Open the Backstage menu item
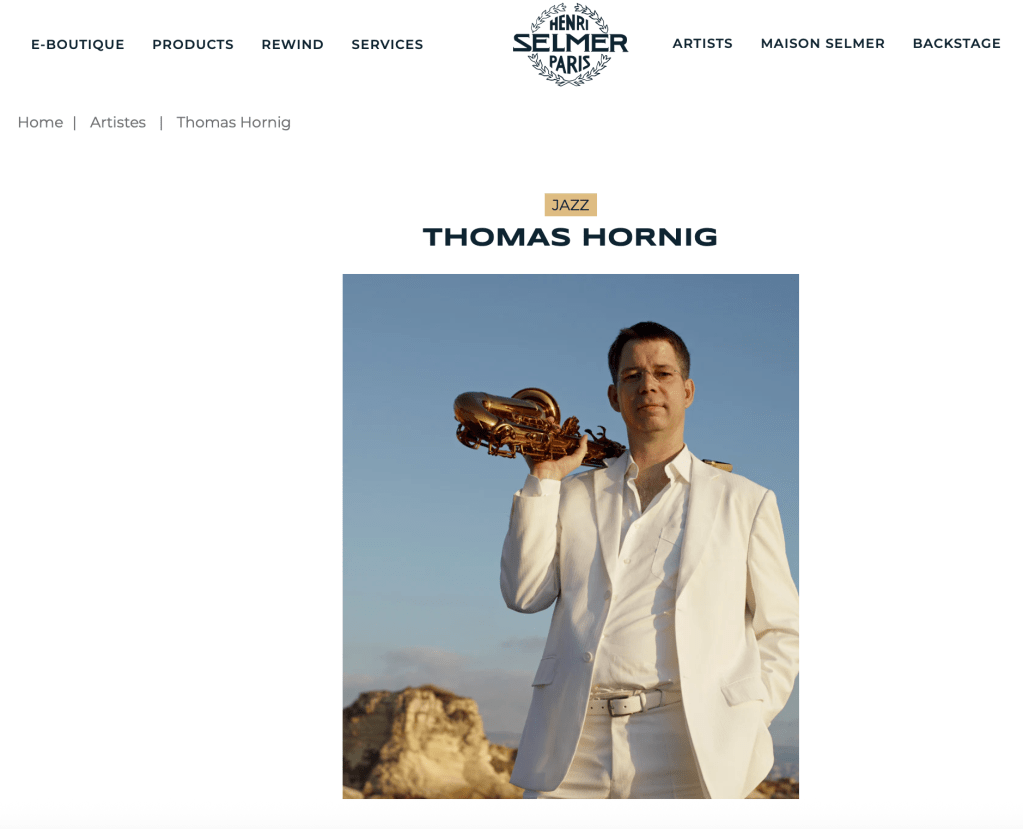This screenshot has width=1023, height=829. (956, 43)
